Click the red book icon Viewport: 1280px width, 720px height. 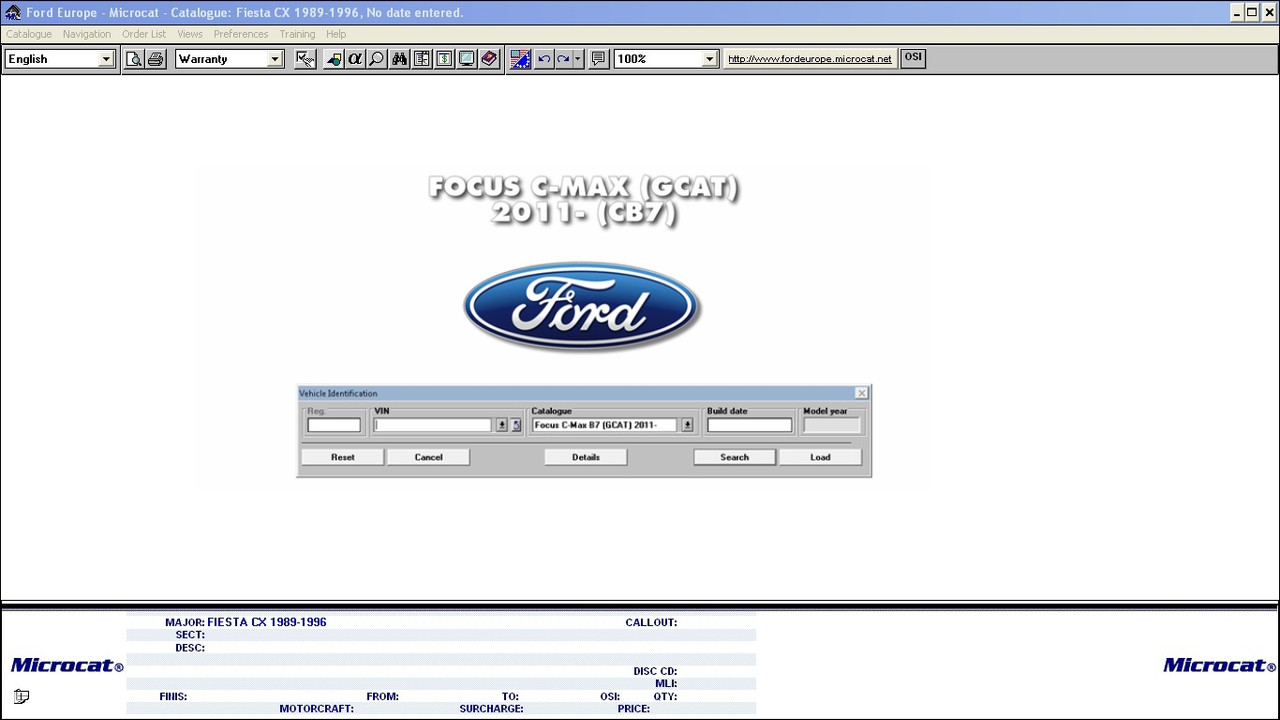pyautogui.click(x=489, y=59)
